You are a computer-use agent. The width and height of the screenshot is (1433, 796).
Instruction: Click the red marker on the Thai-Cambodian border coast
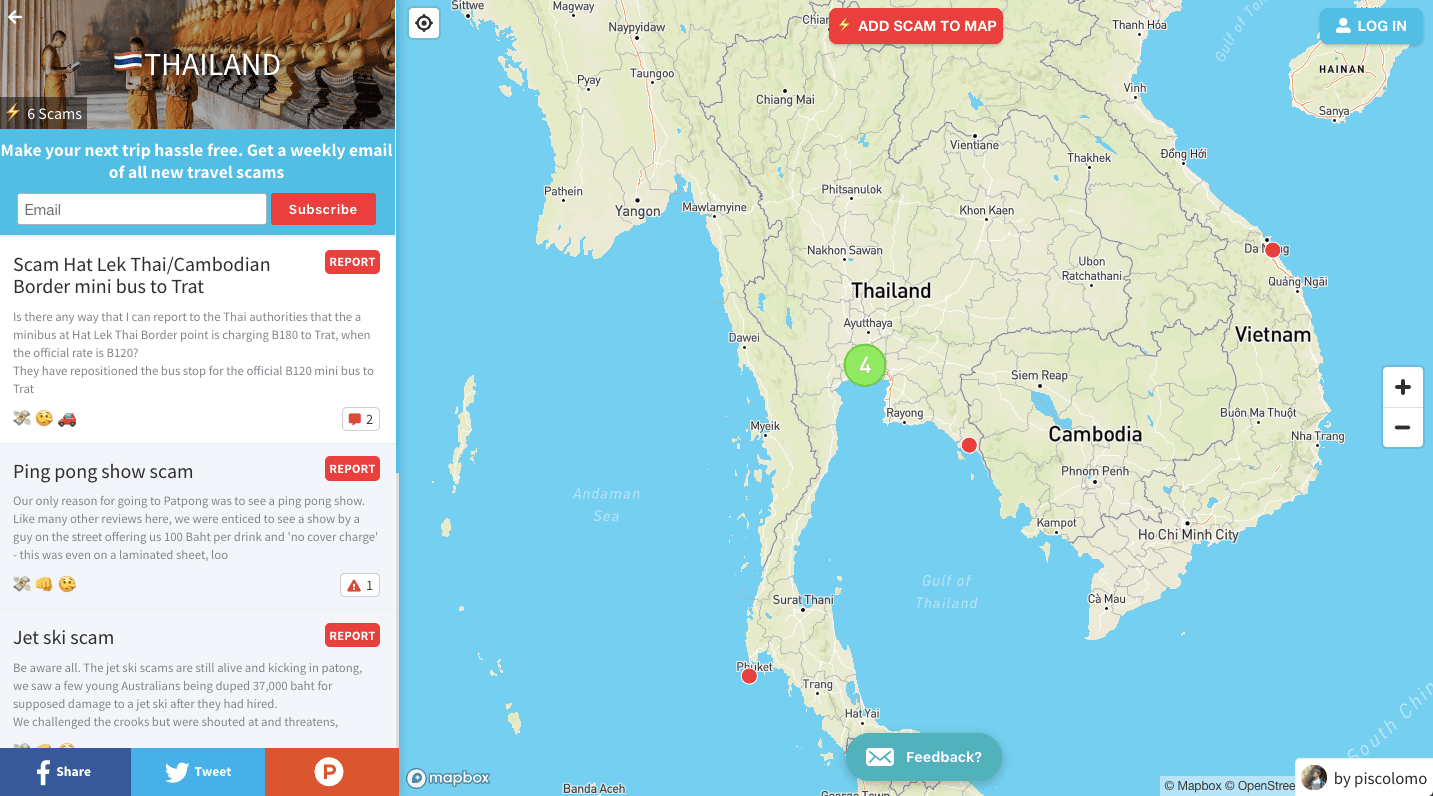[x=968, y=445]
